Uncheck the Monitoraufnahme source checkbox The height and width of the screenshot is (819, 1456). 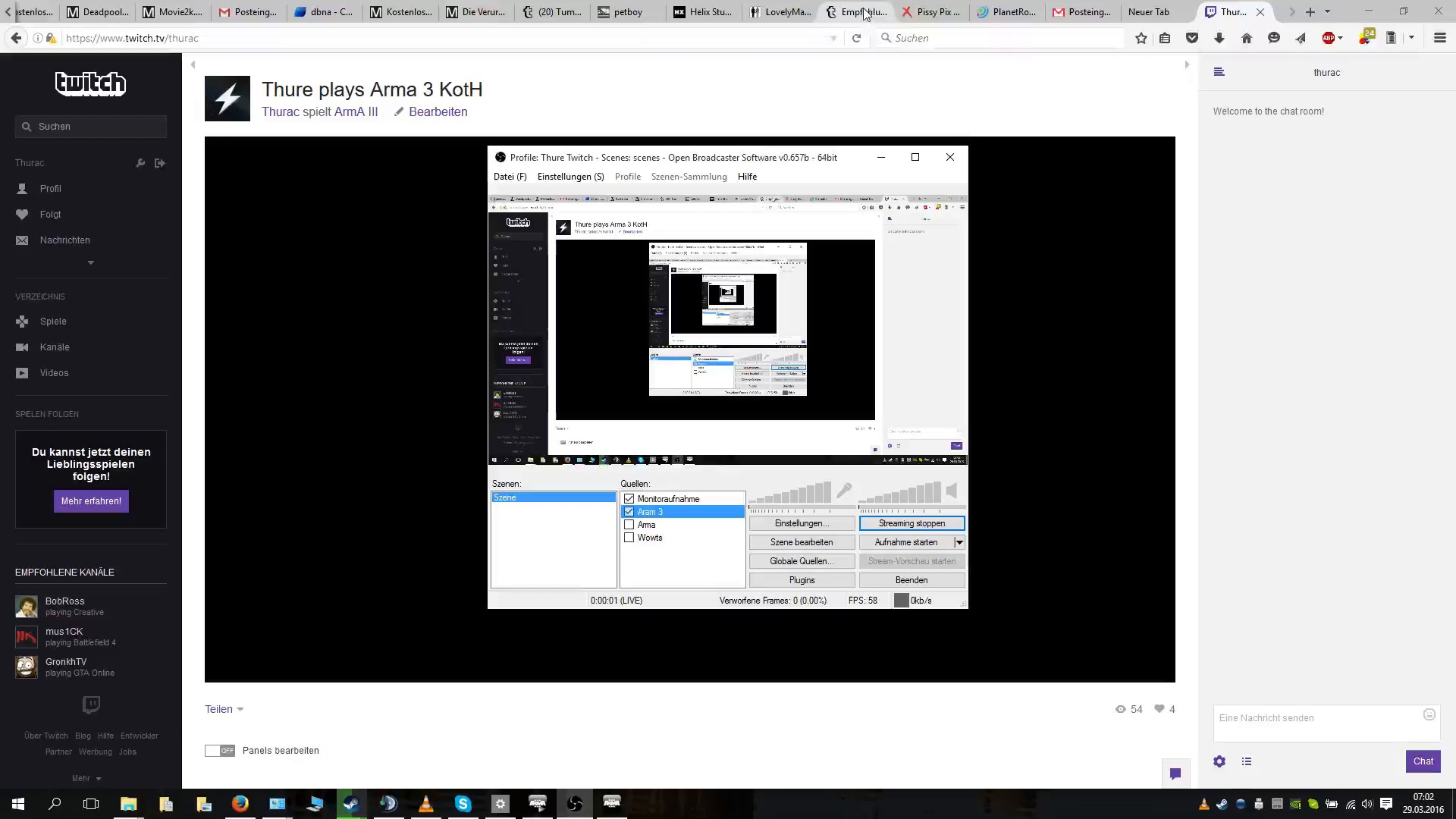629,499
